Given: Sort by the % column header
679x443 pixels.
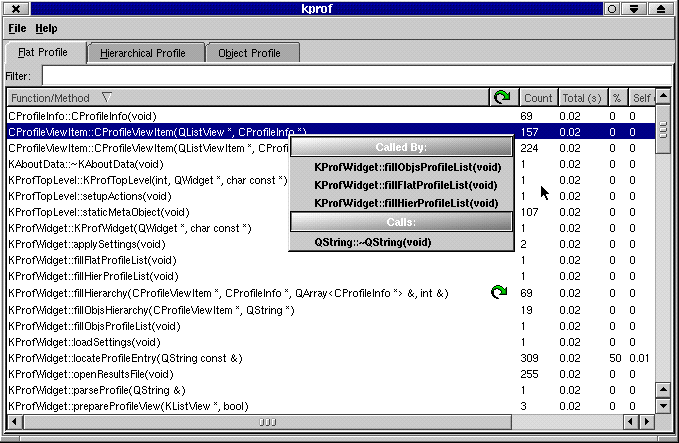Looking at the screenshot, I should point(618,98).
